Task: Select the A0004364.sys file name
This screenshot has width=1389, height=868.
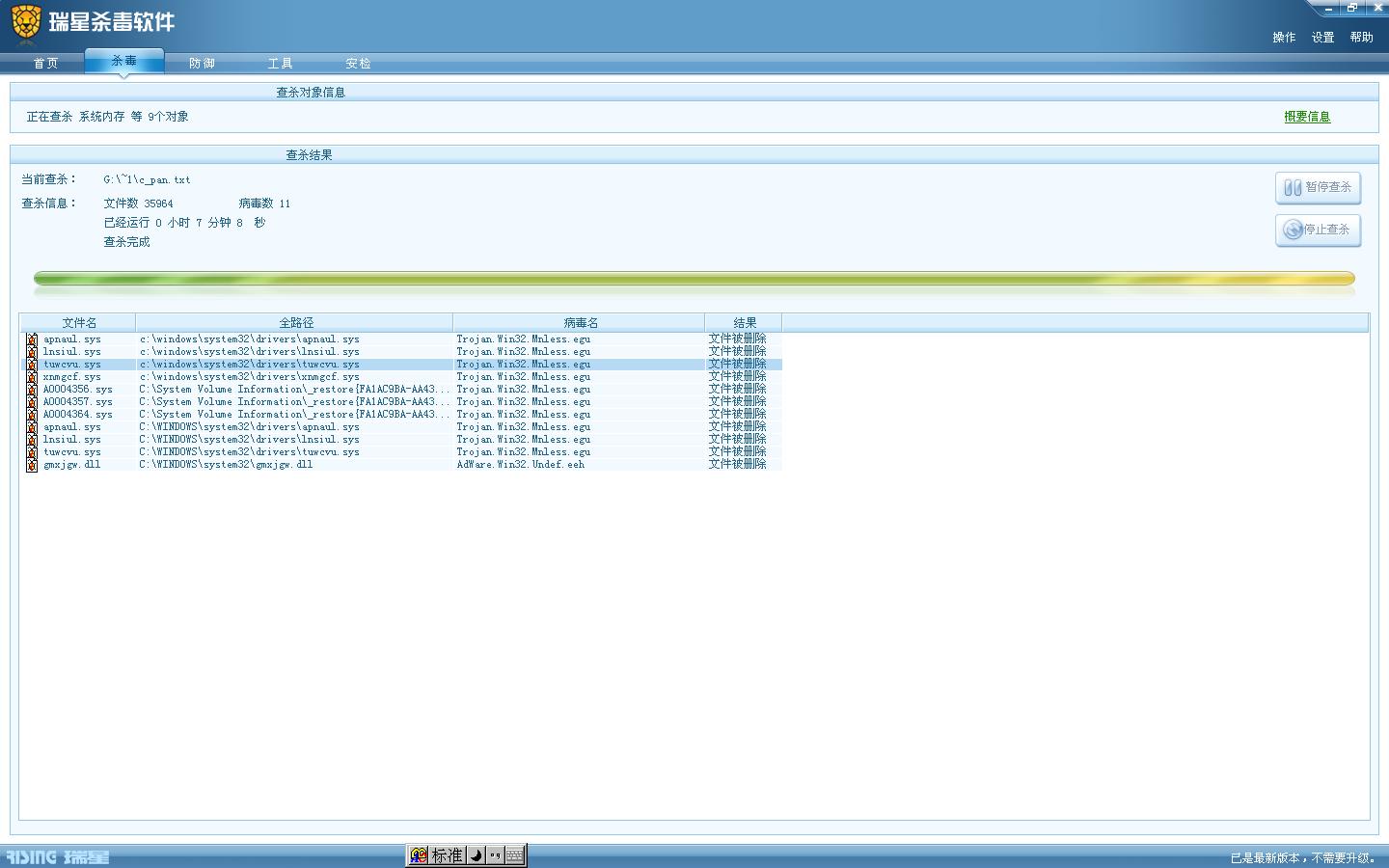Action: tap(78, 415)
